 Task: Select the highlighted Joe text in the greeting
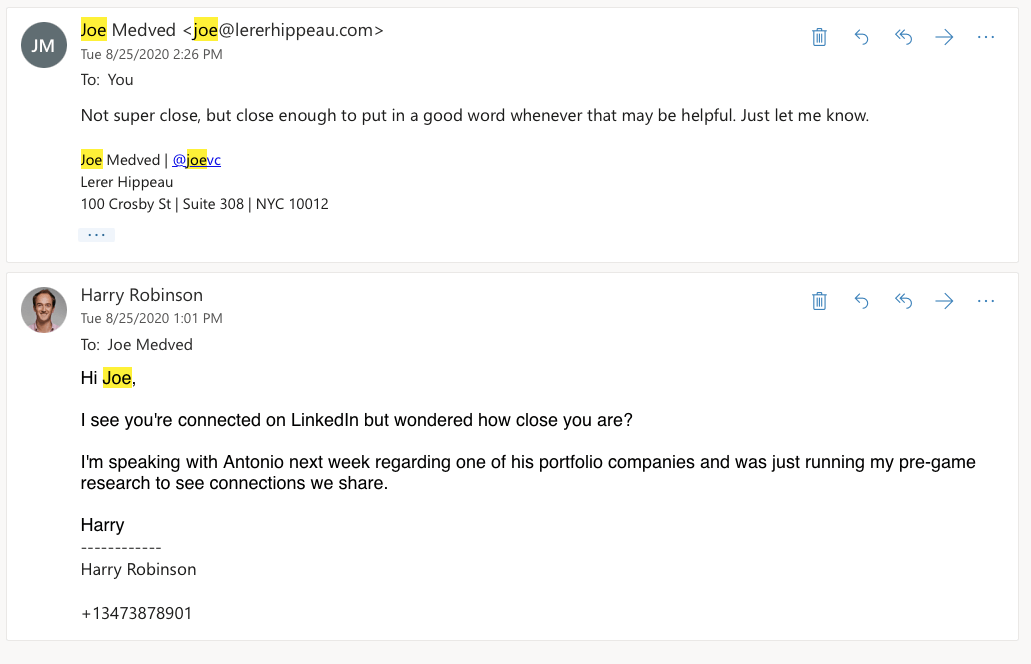coord(116,378)
